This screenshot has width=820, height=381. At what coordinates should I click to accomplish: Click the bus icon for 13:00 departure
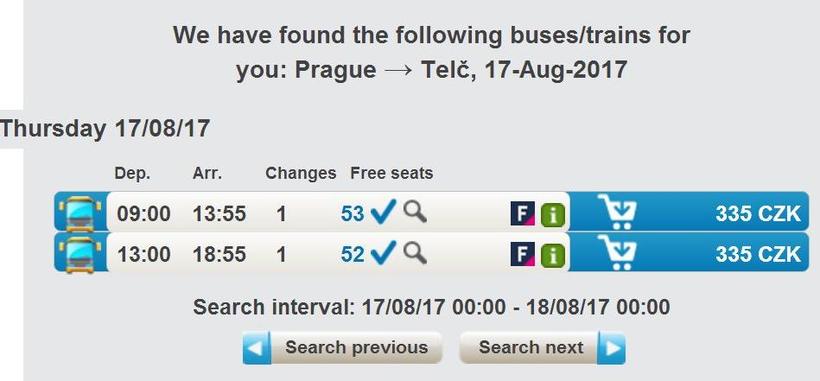[81, 255]
